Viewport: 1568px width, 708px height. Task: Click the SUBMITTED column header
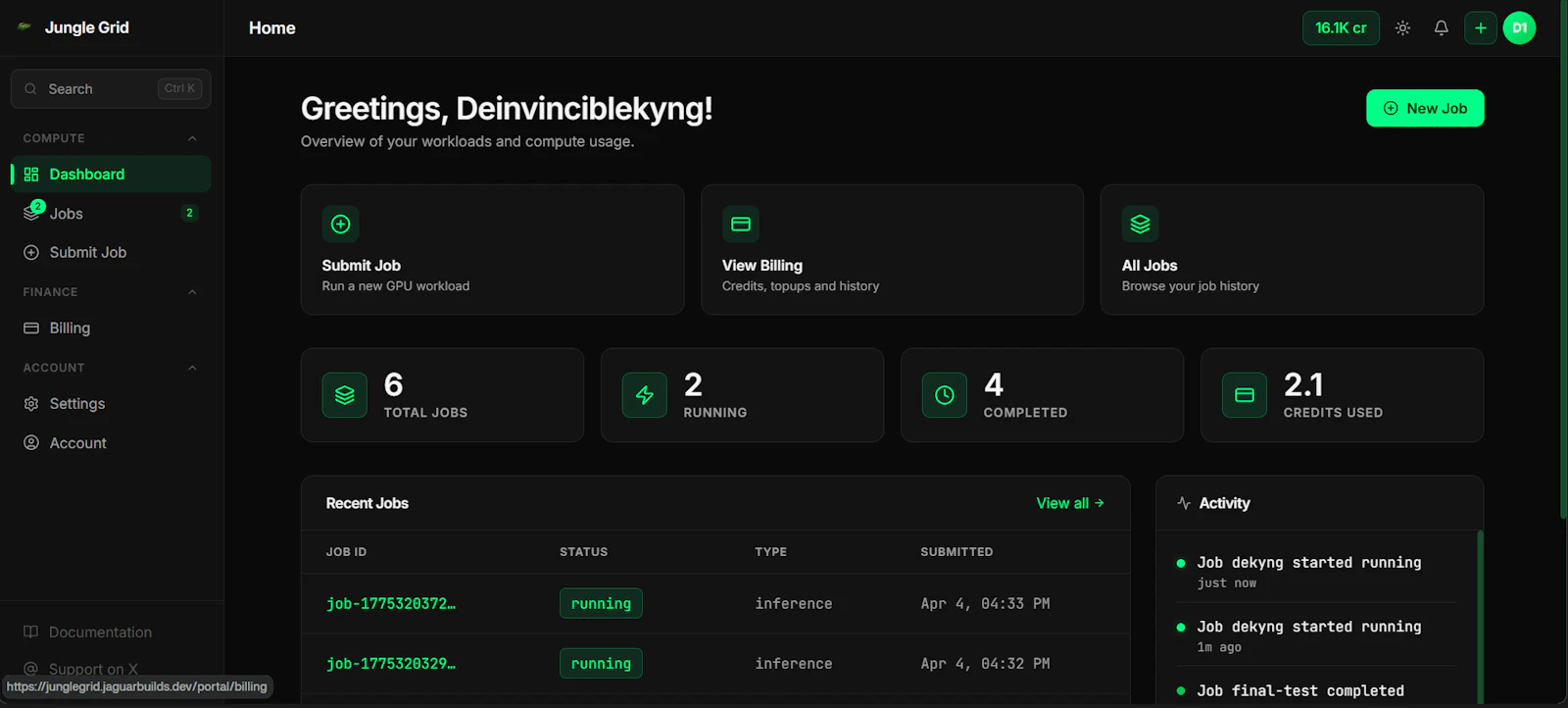[956, 552]
